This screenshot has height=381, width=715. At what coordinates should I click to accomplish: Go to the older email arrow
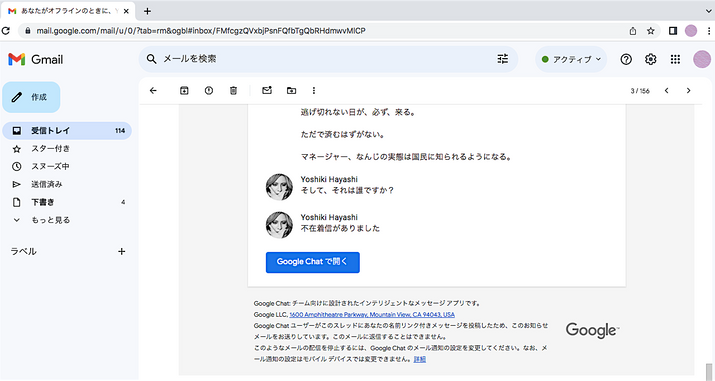[689, 91]
